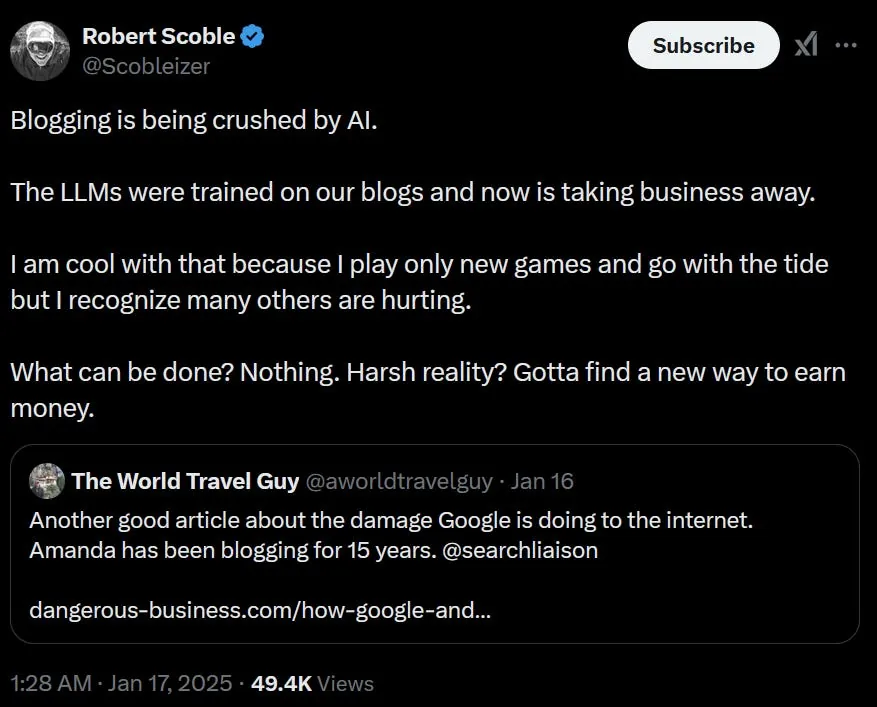The image size is (877, 707).
Task: Click the "I am cool with that" paragraph
Action: click(418, 265)
